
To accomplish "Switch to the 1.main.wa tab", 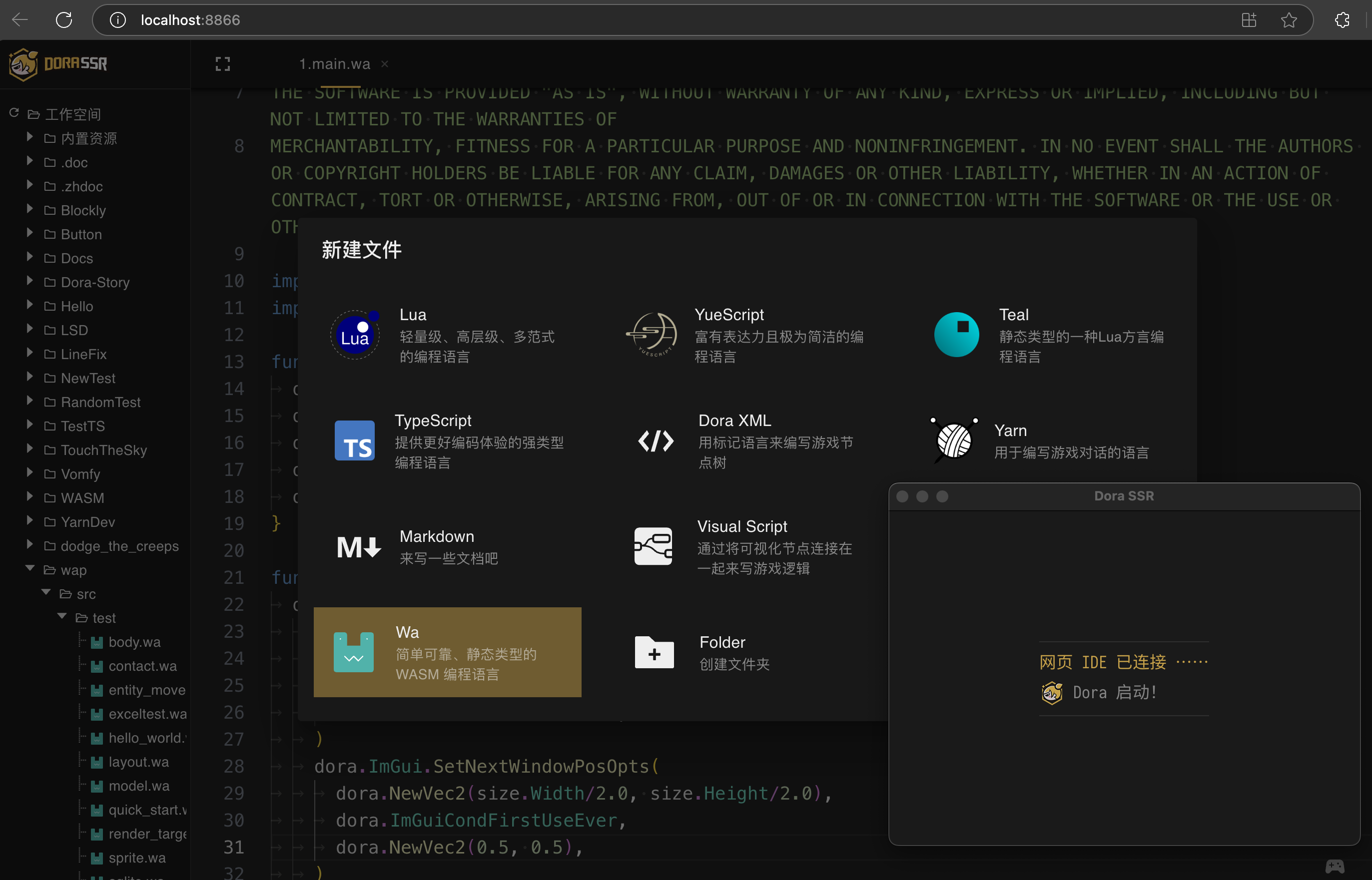I will pyautogui.click(x=334, y=64).
